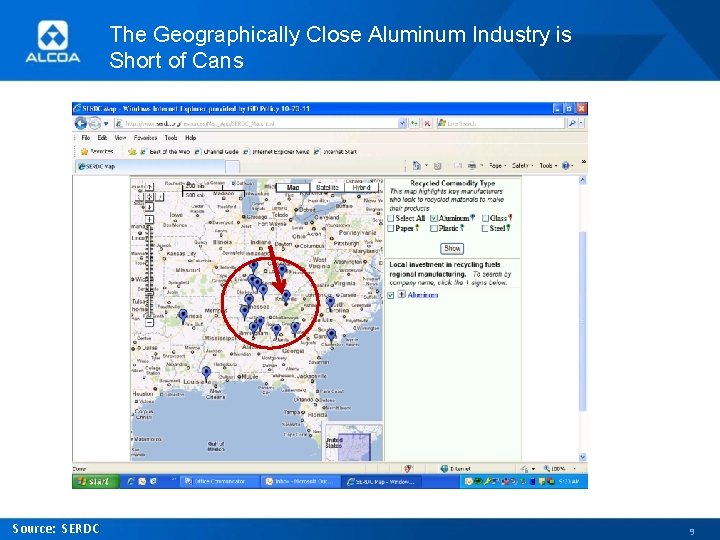
Task: Open the Aluminum link in results
Action: [423, 295]
